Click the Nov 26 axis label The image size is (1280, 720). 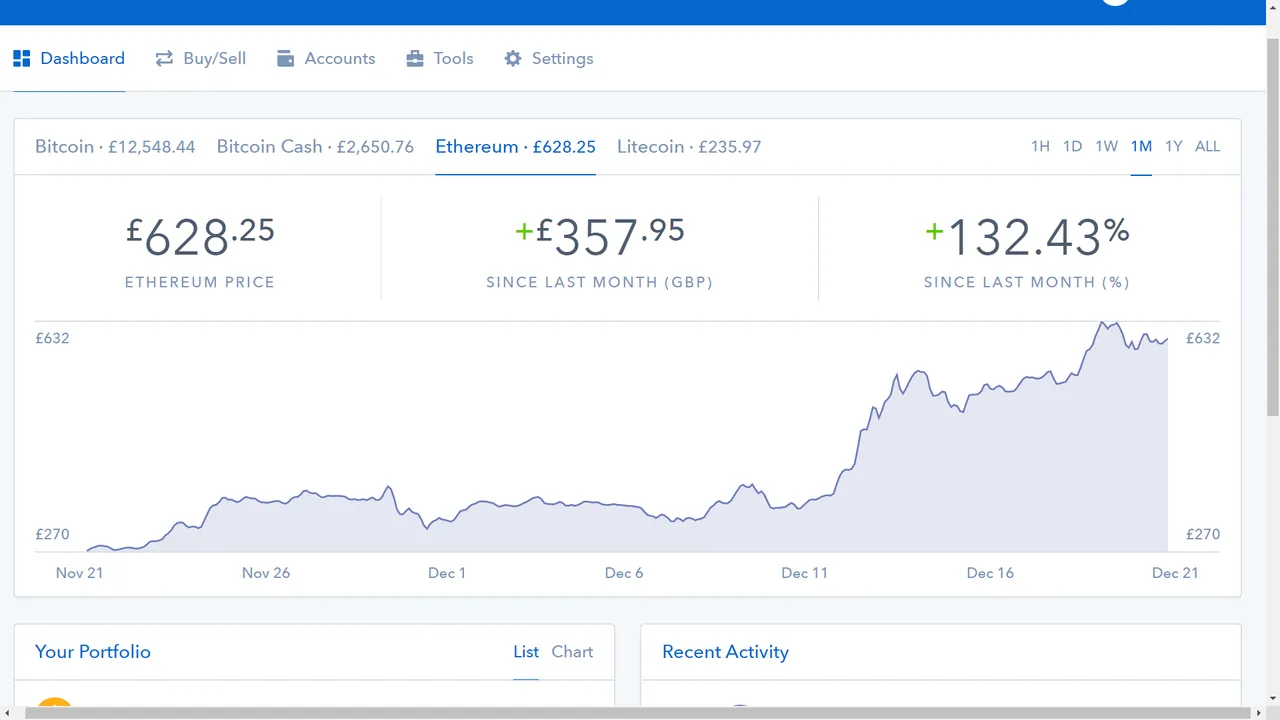(266, 573)
